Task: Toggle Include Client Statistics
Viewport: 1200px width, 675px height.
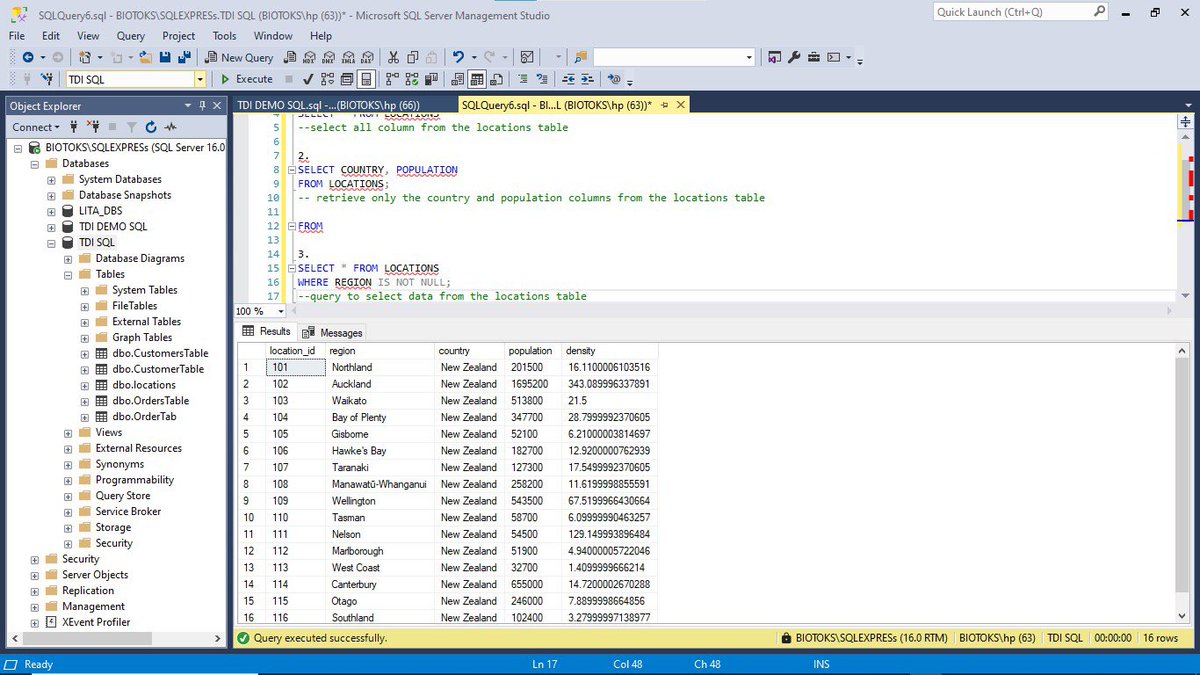Action: click(430, 79)
